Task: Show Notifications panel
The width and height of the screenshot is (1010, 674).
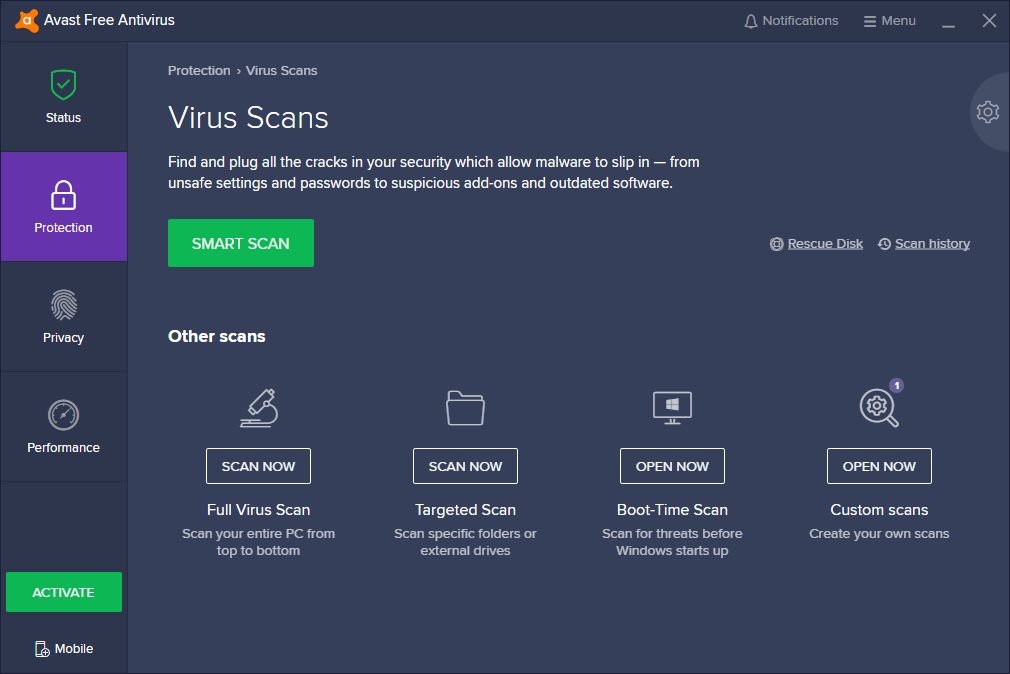Action: pos(791,21)
